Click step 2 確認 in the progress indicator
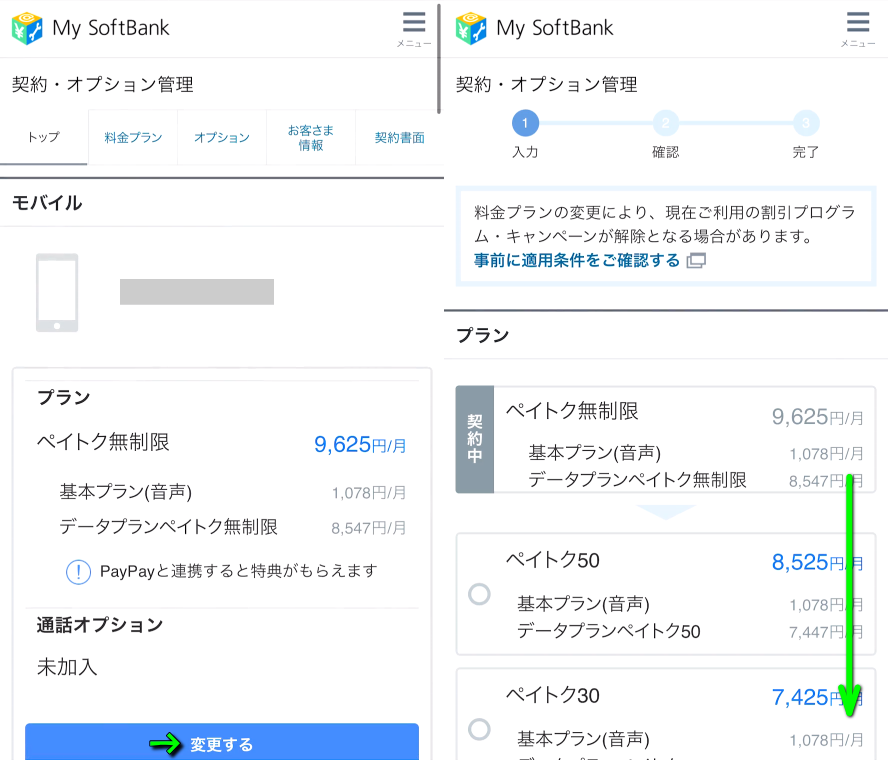 tap(665, 135)
